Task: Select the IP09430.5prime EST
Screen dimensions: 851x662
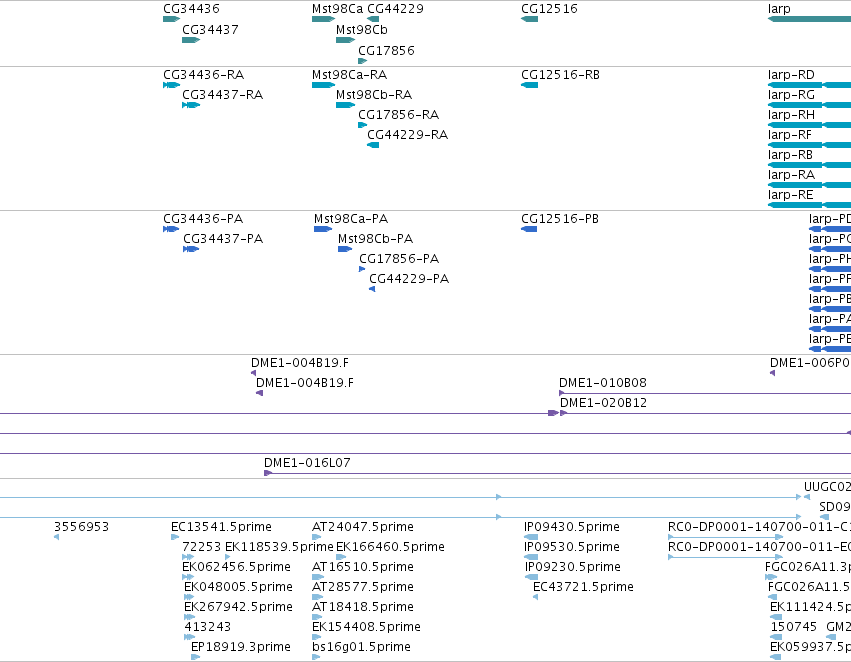Action: coord(531,537)
